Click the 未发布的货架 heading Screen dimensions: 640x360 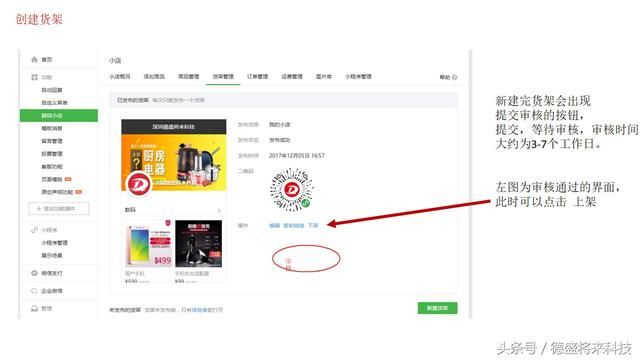point(125,310)
